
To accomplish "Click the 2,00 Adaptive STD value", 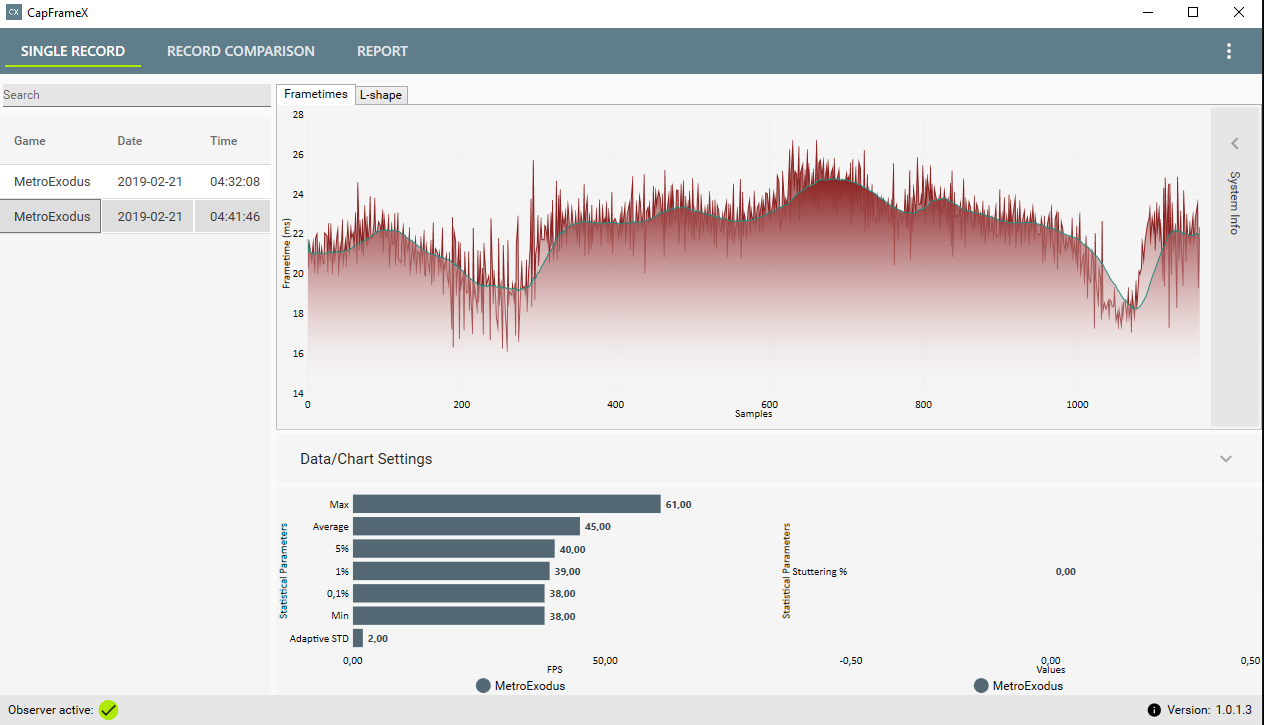I will [378, 638].
